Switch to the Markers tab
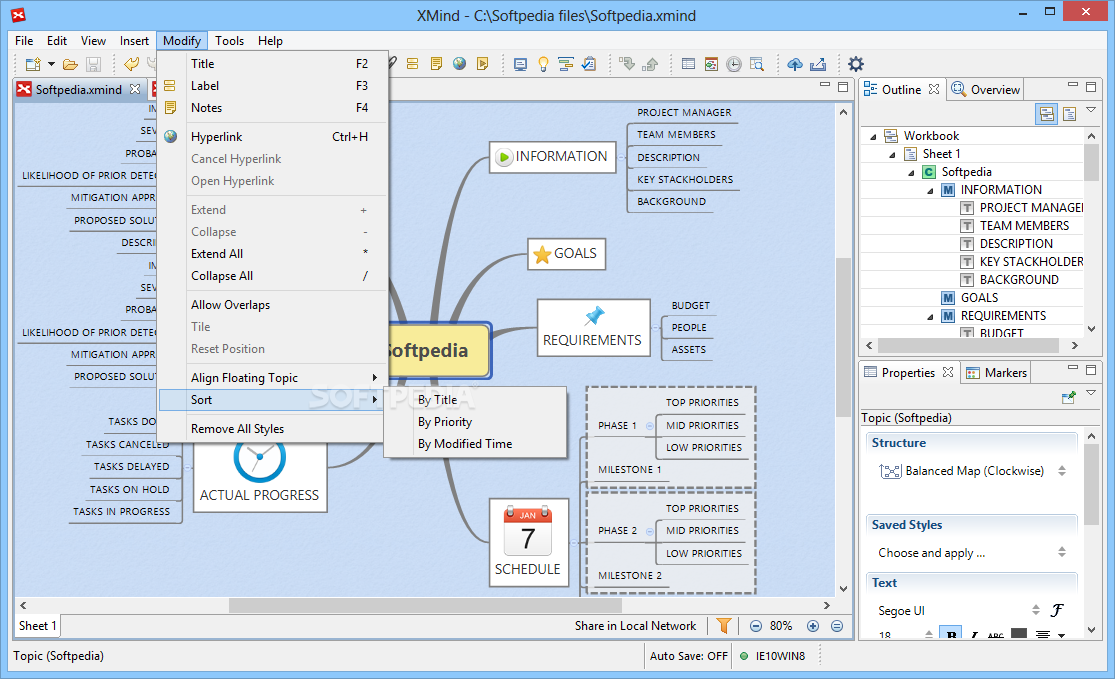This screenshot has height=679, width=1115. coord(996,373)
